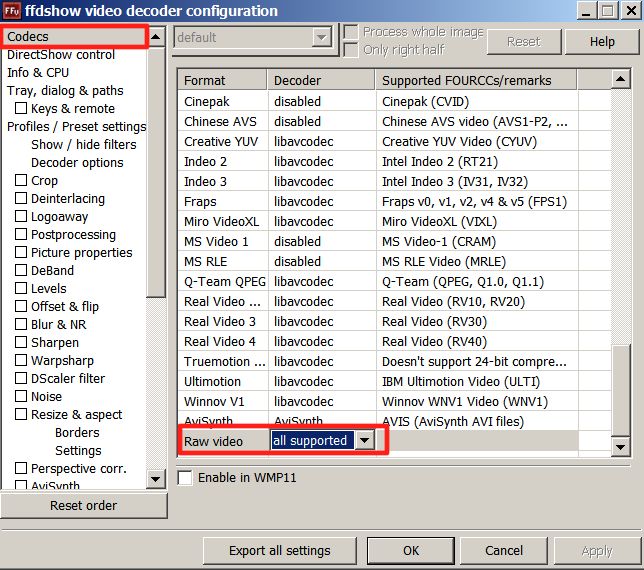
Task: Click the Help button
Action: [x=602, y=42]
